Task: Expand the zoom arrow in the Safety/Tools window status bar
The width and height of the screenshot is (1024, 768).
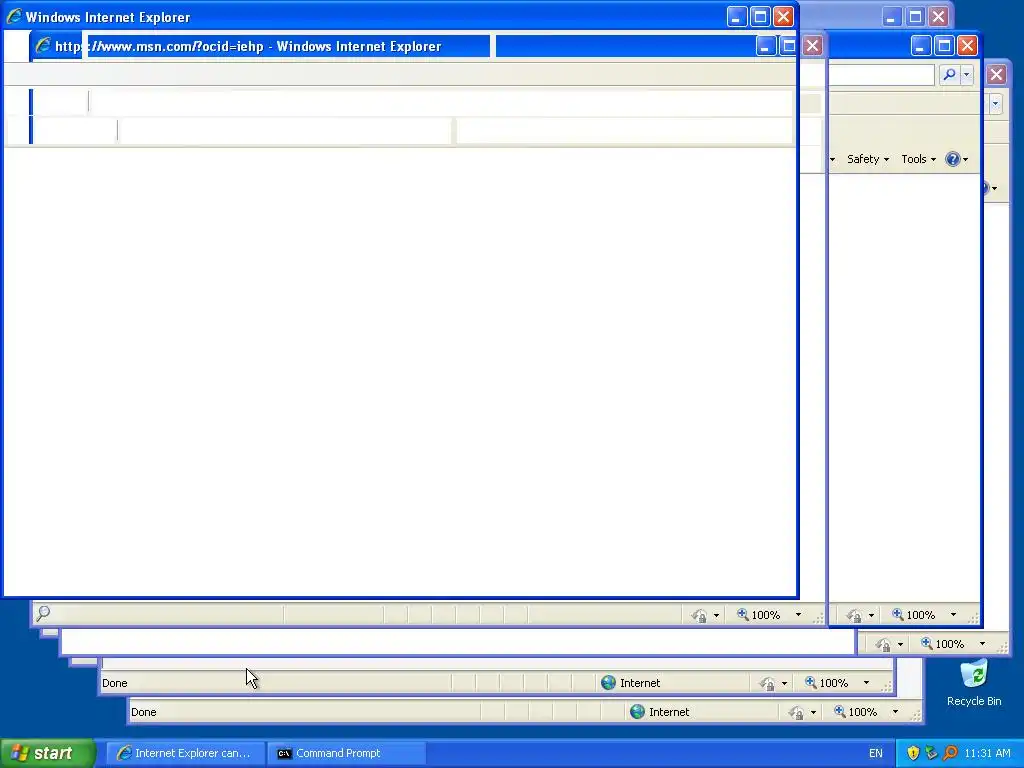Action: 953,615
